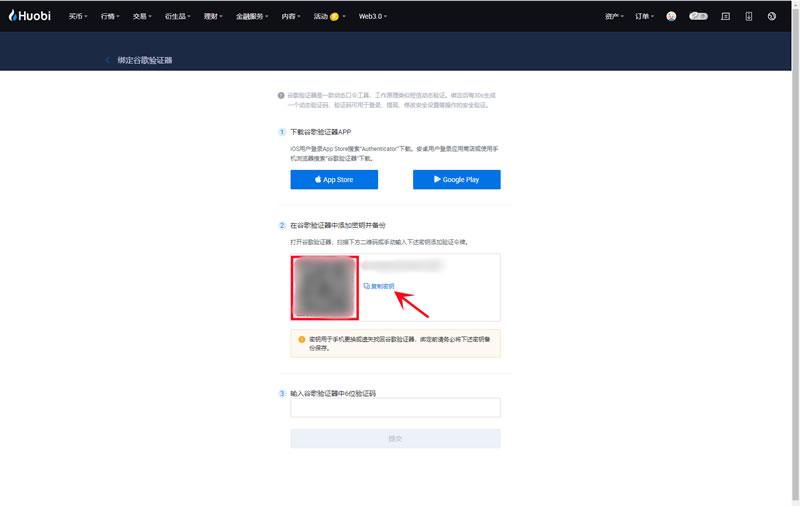Click the App Store download button

[334, 180]
